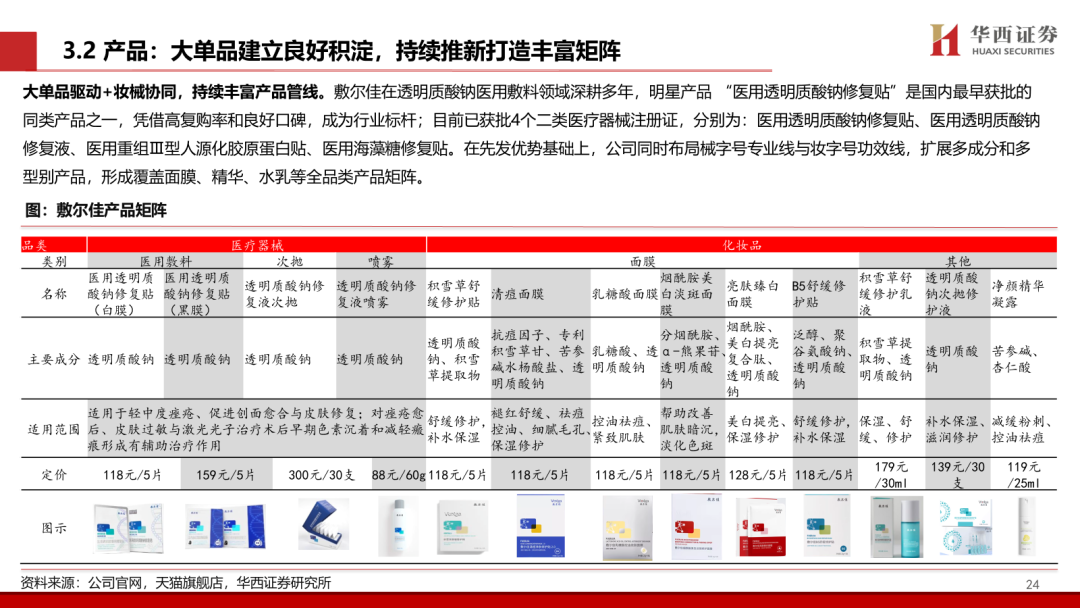The image size is (1080, 608).
Task: Select the 159元/5片 price cell
Action: point(201,475)
